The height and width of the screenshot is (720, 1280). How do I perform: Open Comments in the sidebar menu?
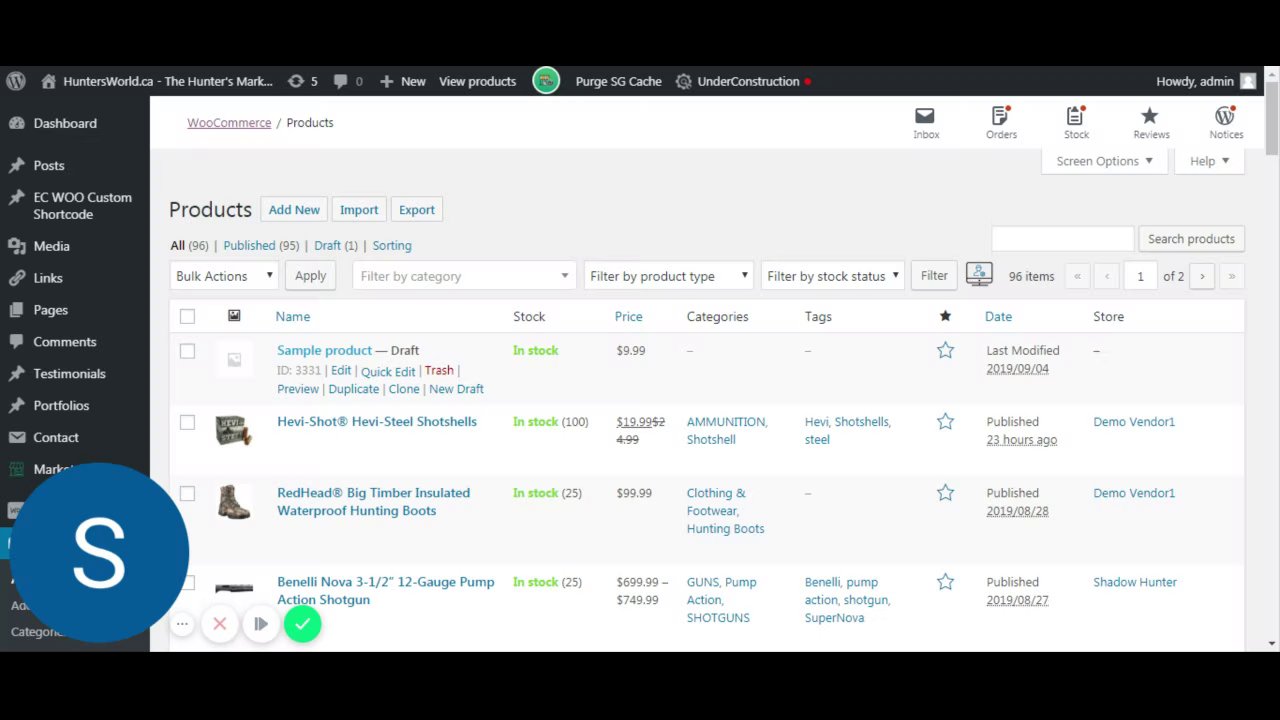65,342
